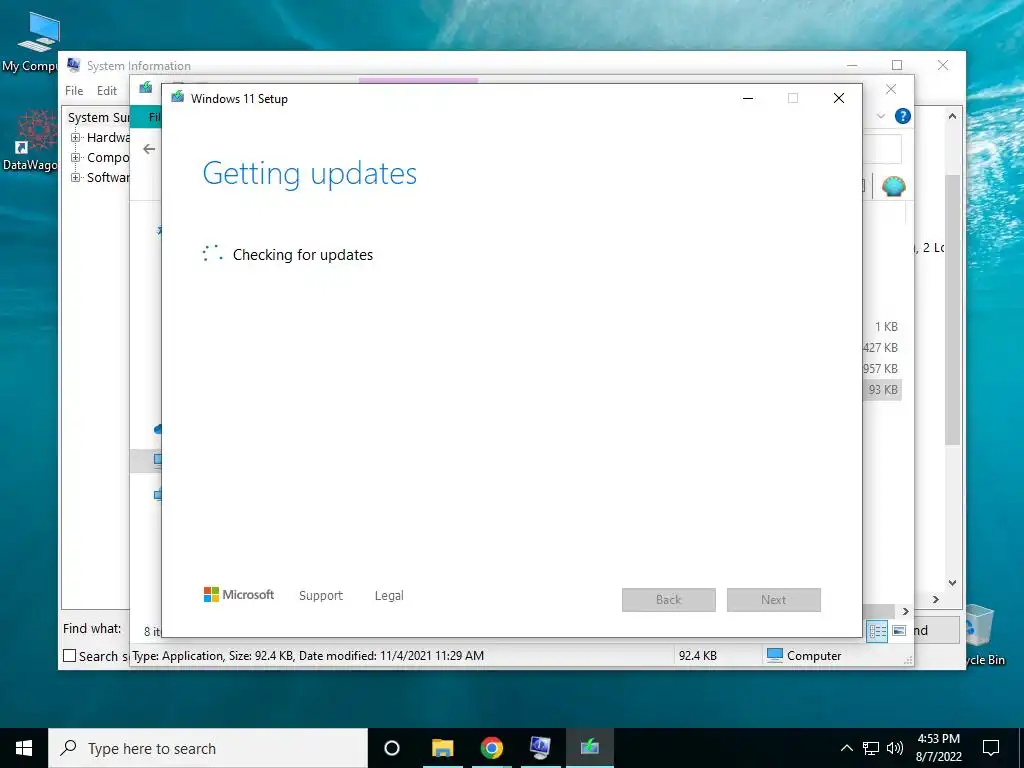
Task: Launch Google Chrome from the taskbar
Action: [x=492, y=748]
